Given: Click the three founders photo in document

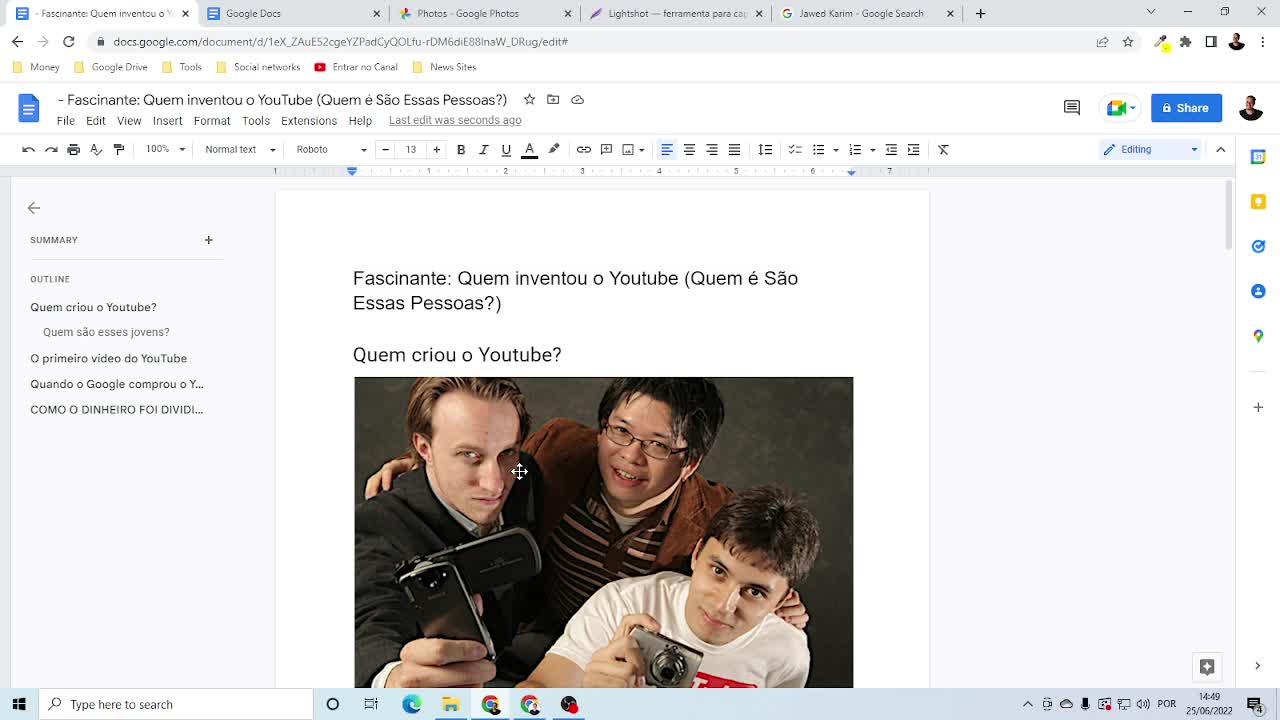Looking at the screenshot, I should click(x=603, y=532).
